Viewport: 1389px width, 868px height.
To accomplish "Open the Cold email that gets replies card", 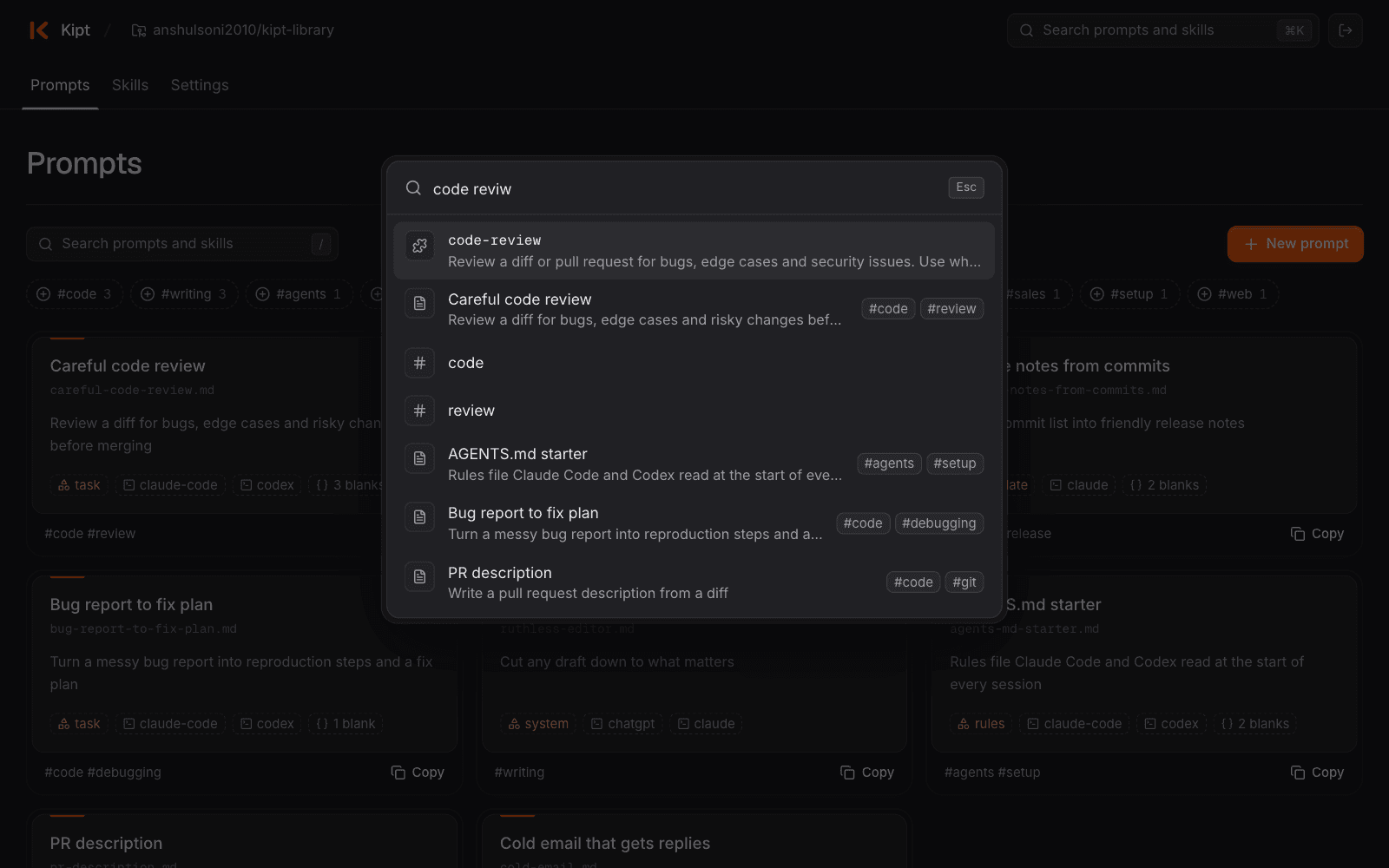I will 605,844.
